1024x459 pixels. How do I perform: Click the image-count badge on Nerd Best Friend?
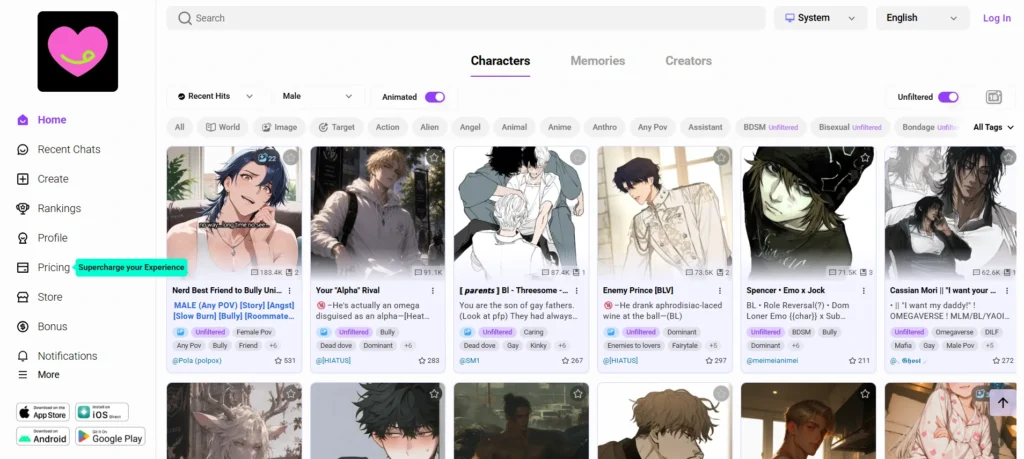click(x=268, y=157)
